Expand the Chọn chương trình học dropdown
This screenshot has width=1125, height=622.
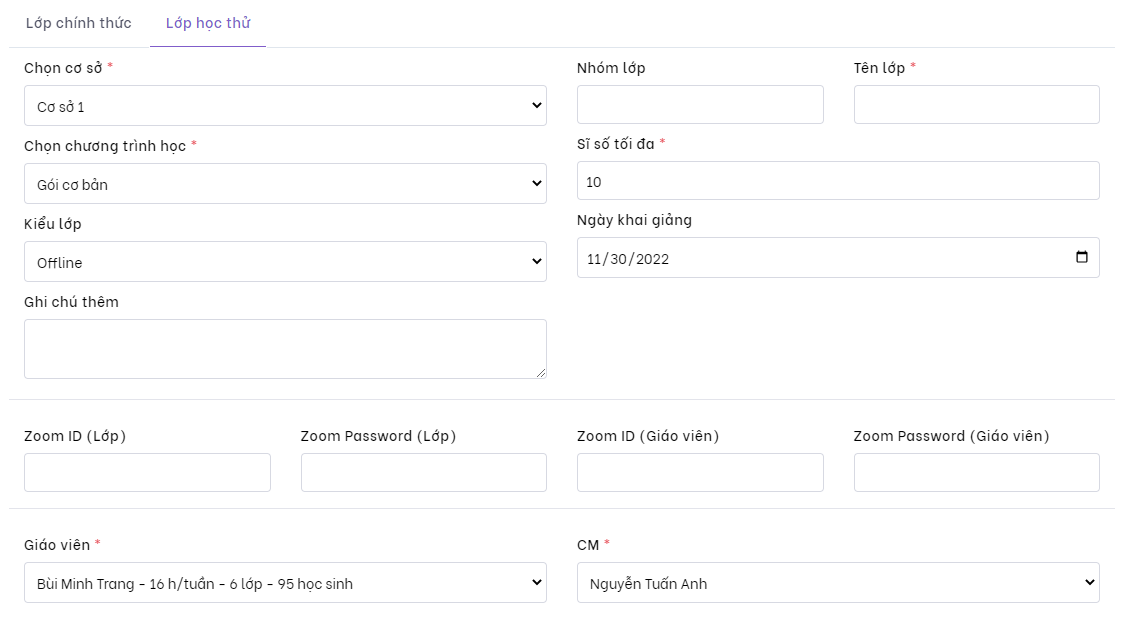[285, 183]
